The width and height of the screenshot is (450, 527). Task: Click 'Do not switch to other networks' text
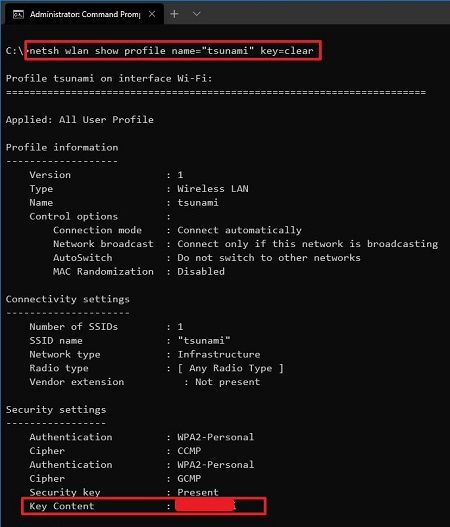point(269,257)
